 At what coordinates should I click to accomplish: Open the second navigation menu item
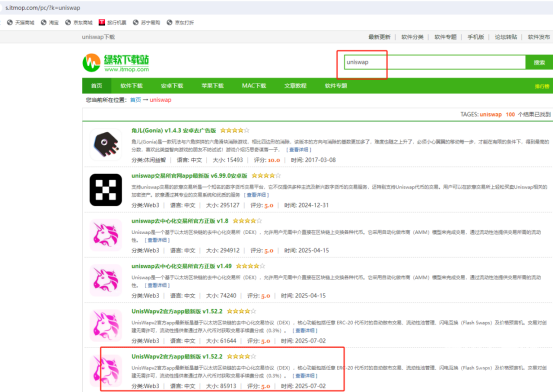131,86
